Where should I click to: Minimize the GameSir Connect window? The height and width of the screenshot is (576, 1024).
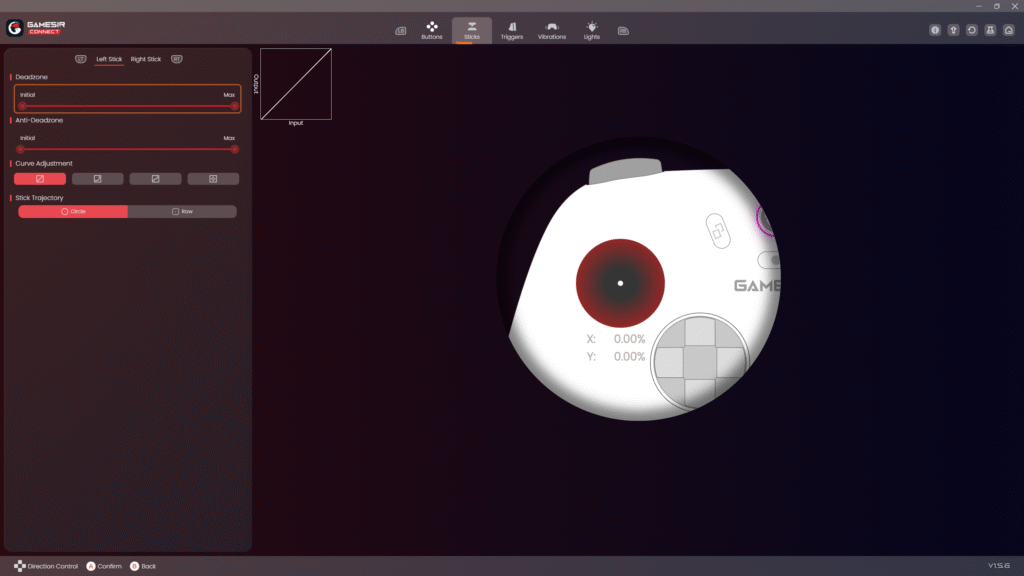point(979,6)
